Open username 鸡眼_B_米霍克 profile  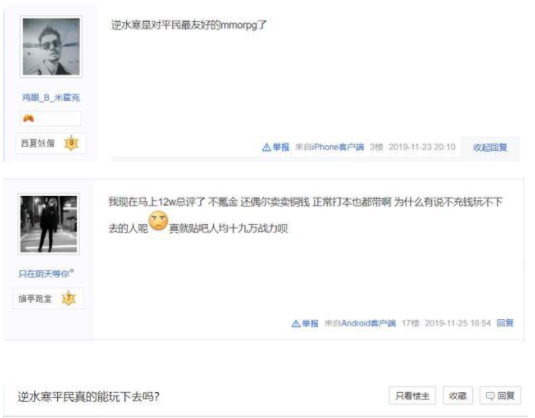click(x=51, y=98)
